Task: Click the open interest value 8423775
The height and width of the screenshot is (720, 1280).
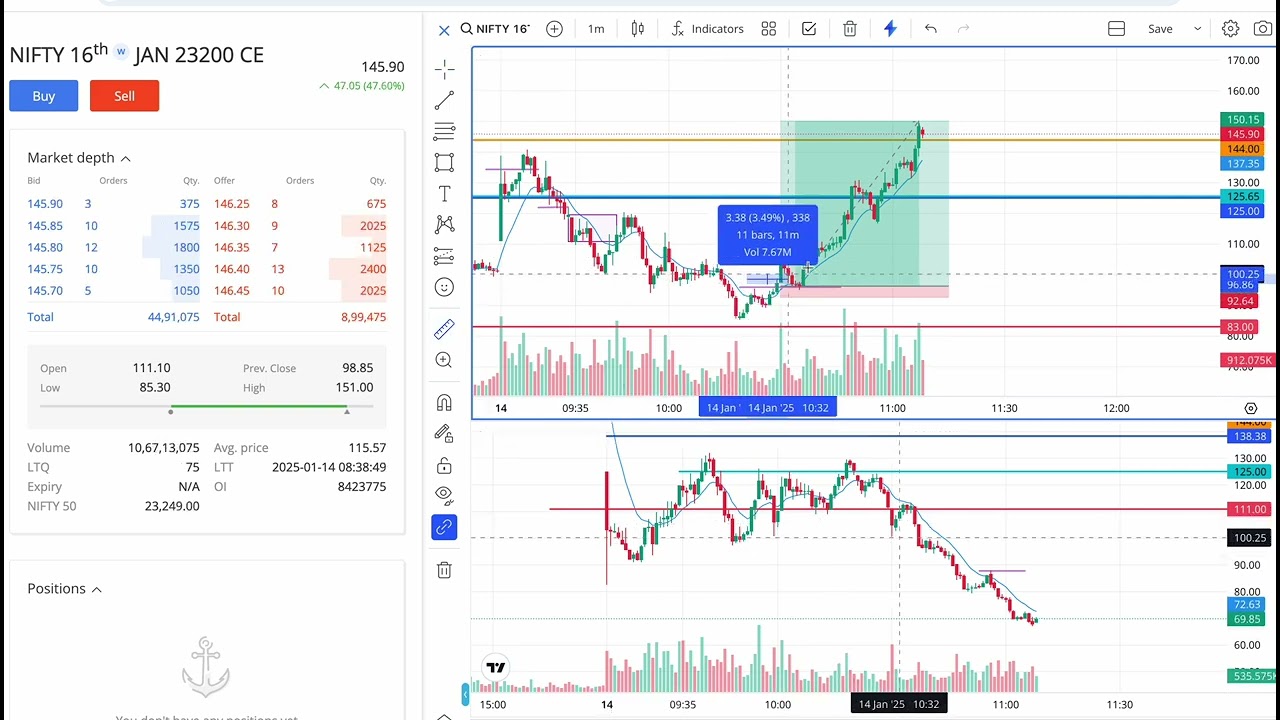Action: point(361,487)
